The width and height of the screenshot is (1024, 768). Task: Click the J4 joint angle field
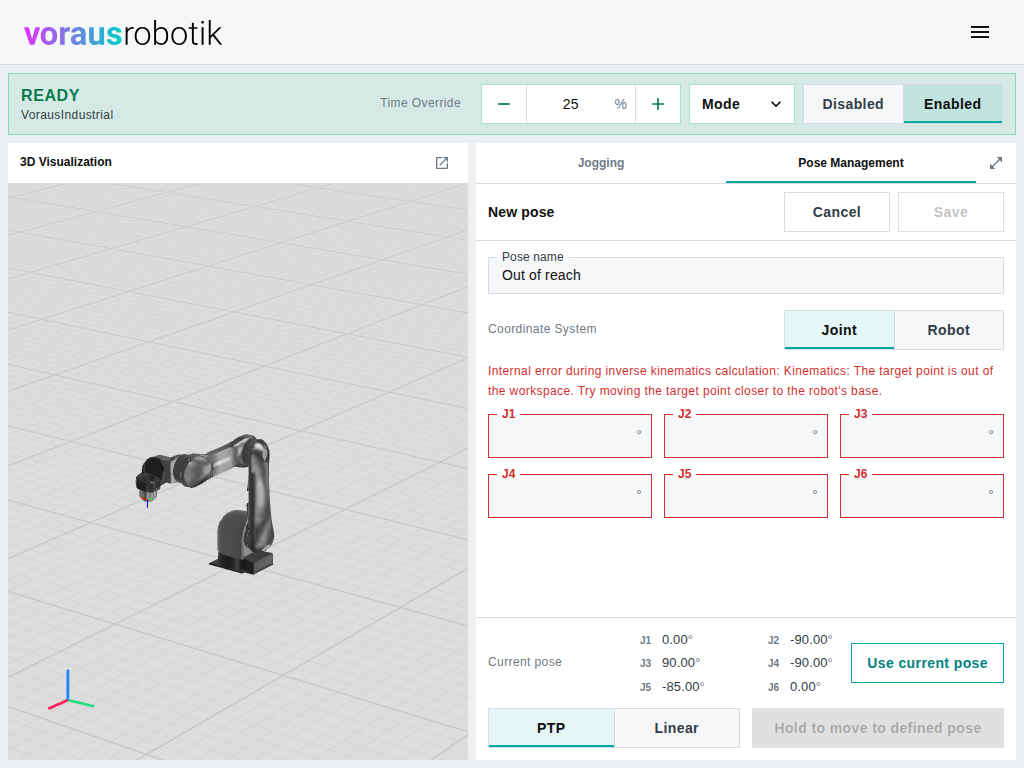point(569,496)
